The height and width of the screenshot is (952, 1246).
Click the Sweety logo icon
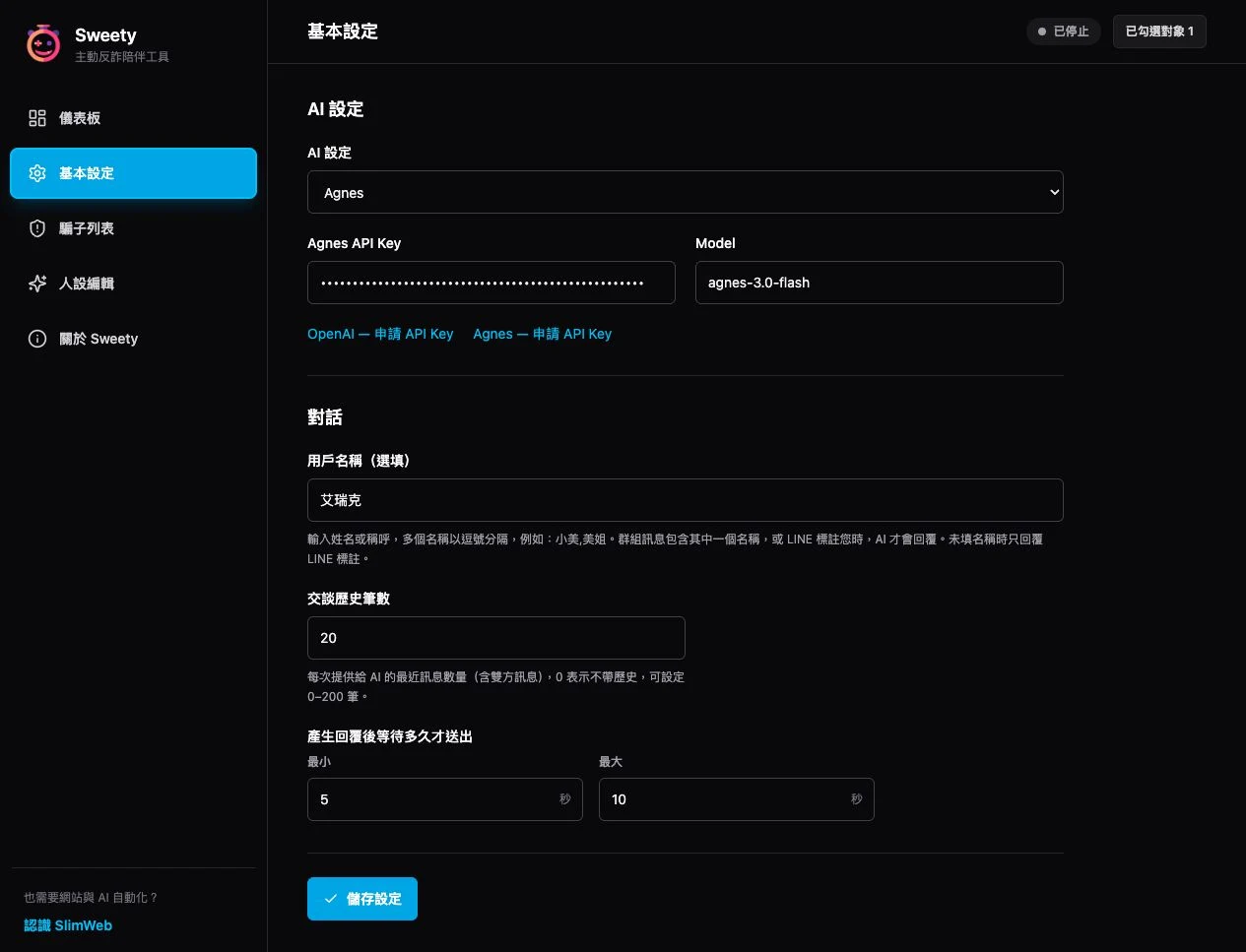(43, 43)
